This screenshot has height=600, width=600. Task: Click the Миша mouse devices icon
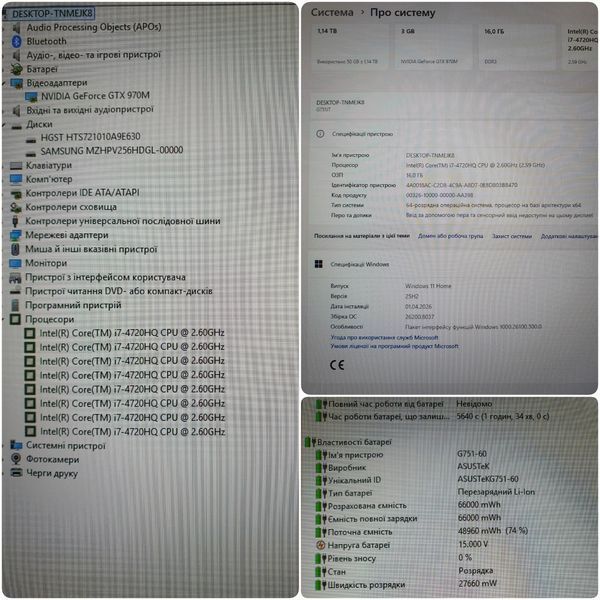[x=15, y=249]
